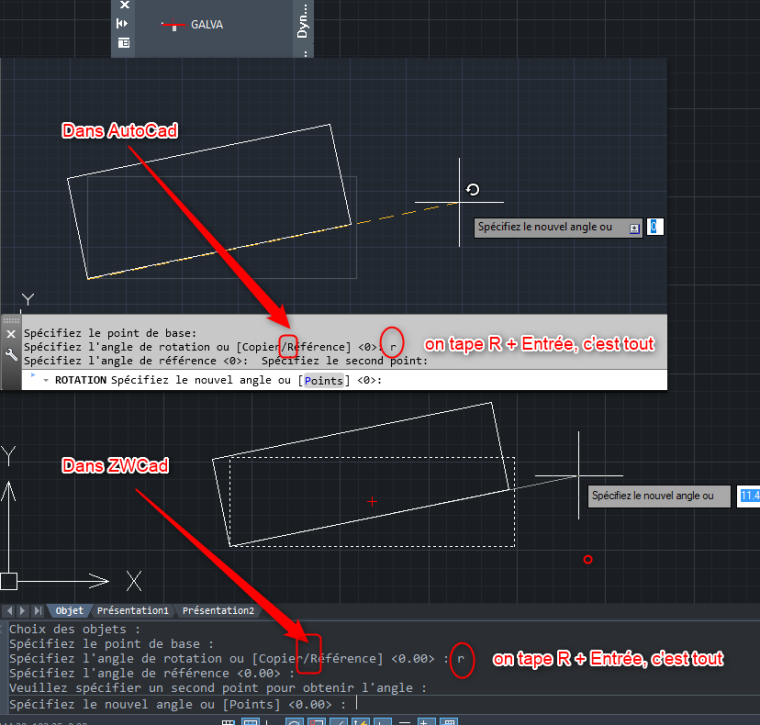Click 'Veuillez spécifier un second point' line

click(218, 688)
